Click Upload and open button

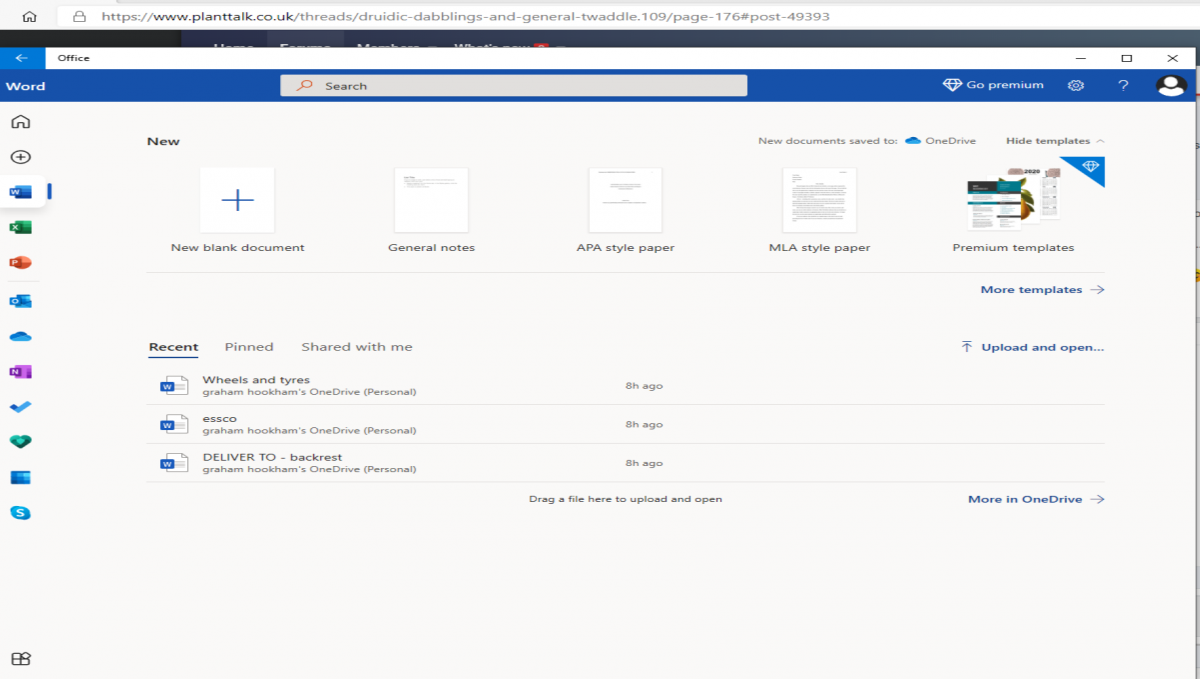click(1032, 347)
